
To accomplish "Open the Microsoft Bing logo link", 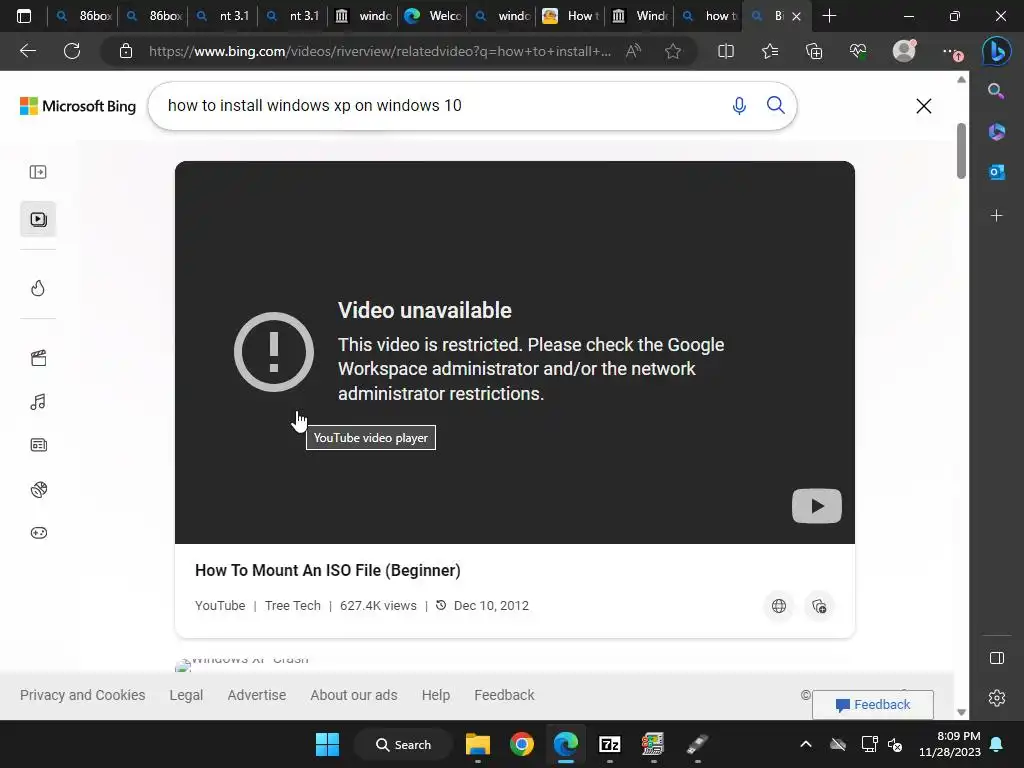I will click(x=78, y=106).
